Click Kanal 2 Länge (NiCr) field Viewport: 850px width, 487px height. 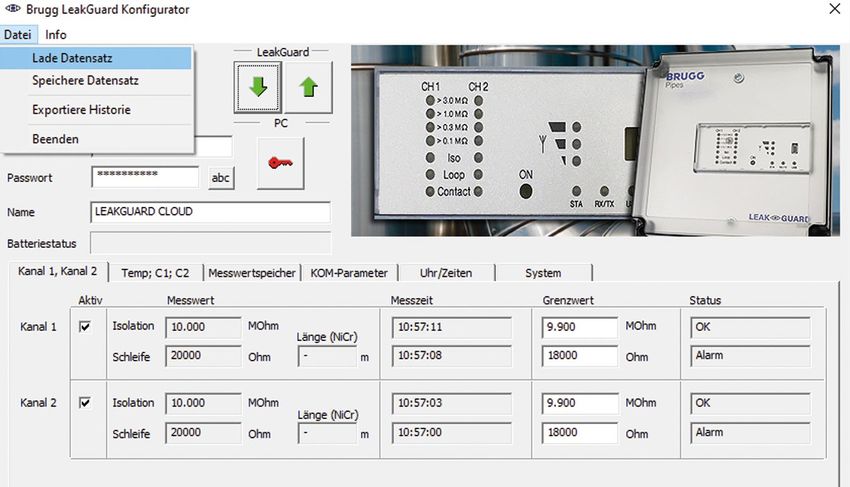click(327, 434)
